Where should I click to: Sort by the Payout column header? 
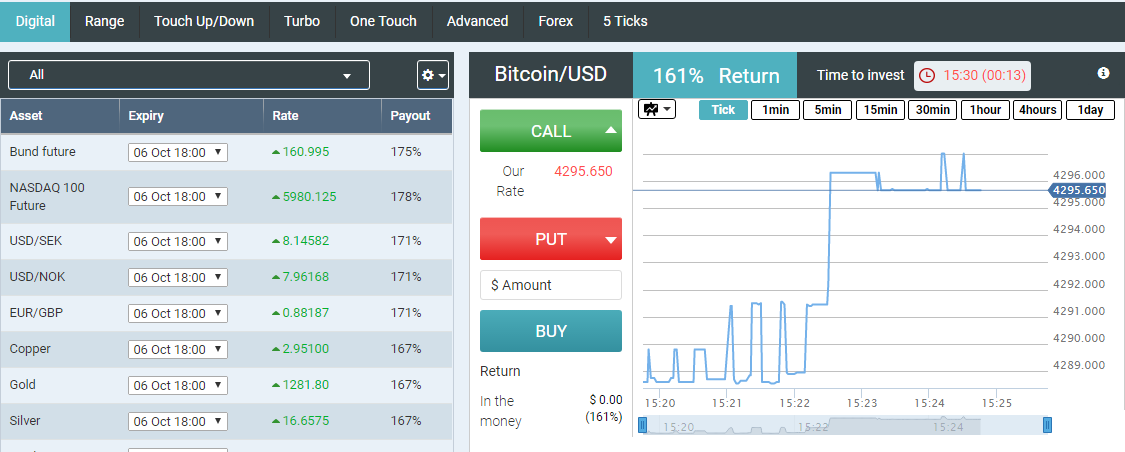(417, 116)
